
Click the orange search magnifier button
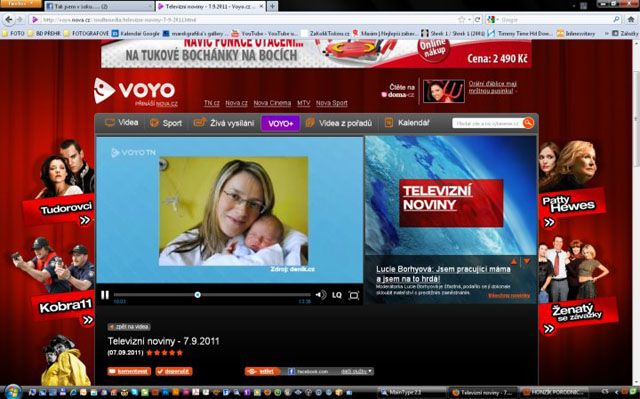coord(528,123)
